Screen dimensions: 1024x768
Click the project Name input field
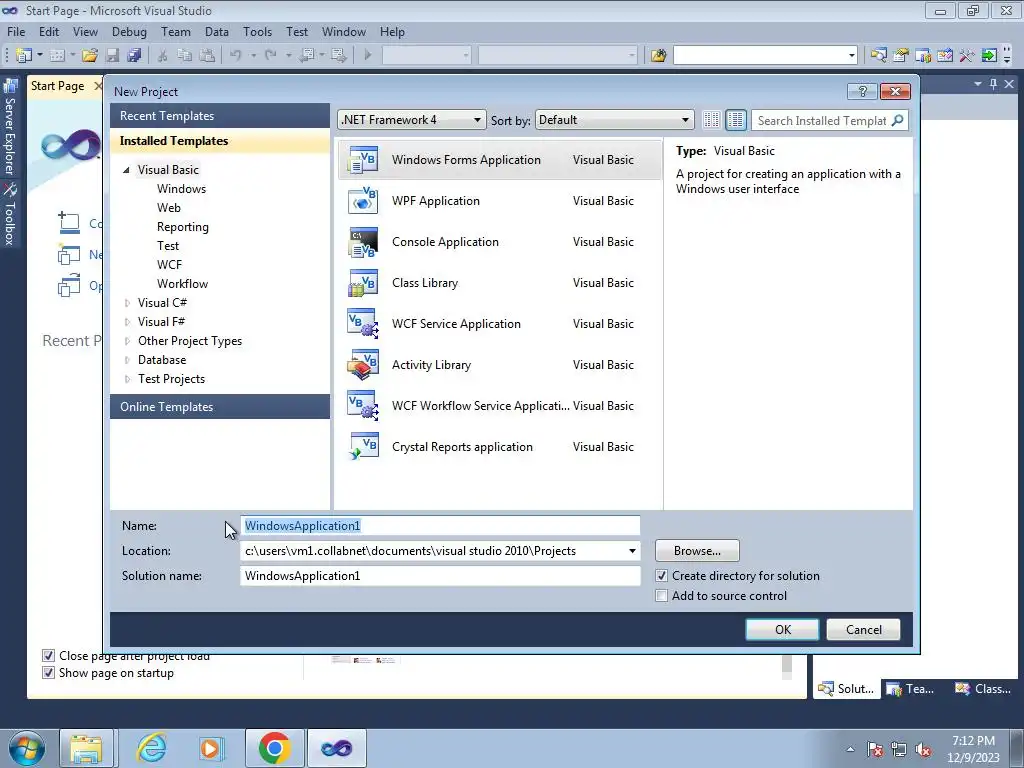click(x=440, y=526)
